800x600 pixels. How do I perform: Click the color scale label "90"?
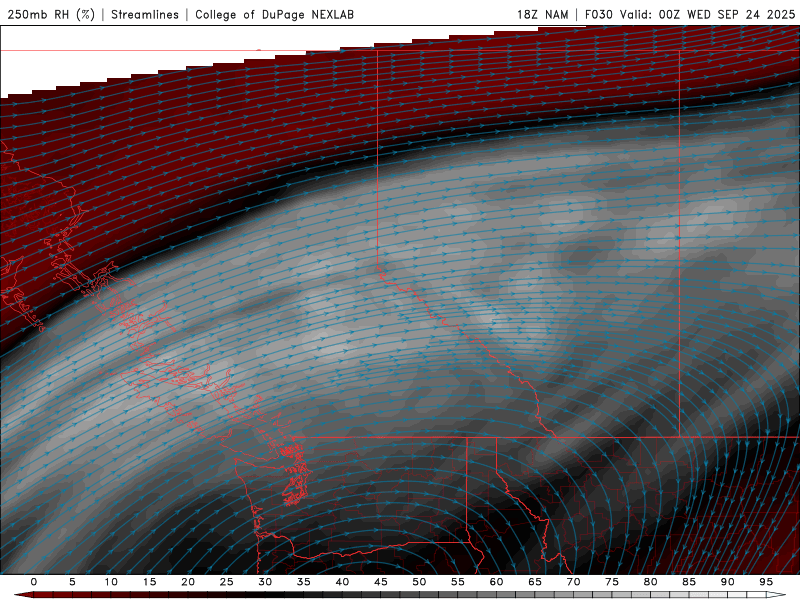pos(728,582)
